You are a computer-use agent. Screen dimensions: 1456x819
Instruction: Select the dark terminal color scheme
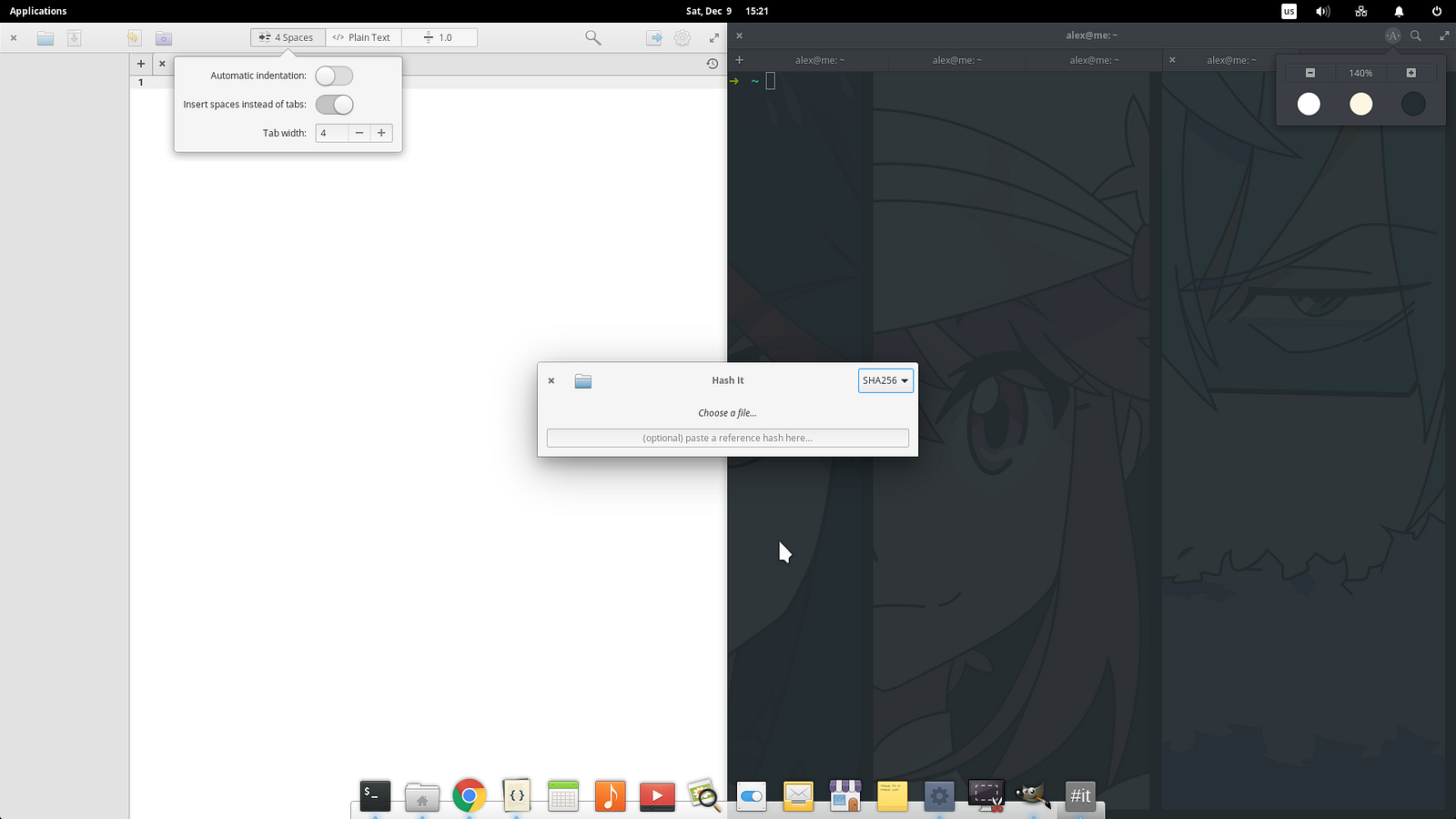(1413, 104)
